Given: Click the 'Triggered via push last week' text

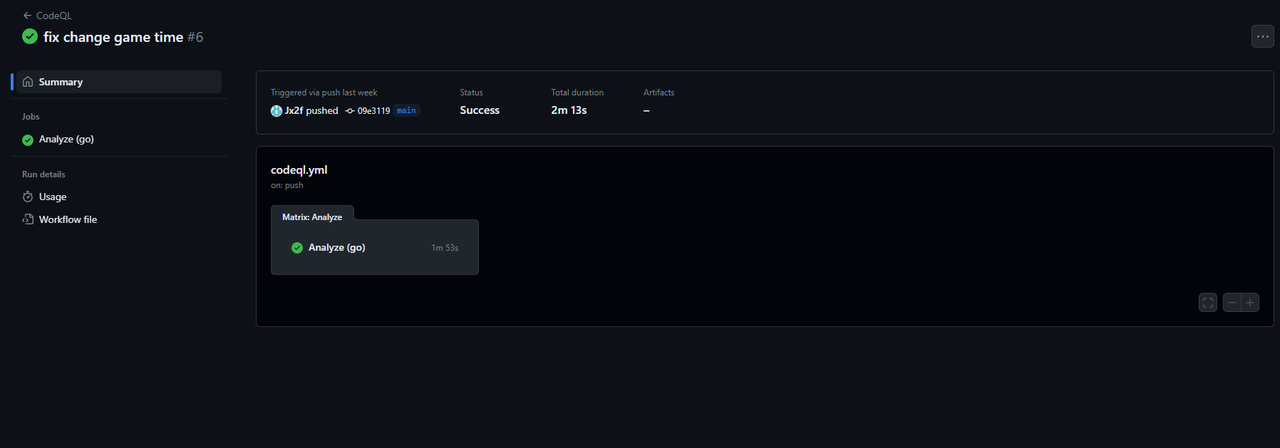Looking at the screenshot, I should tap(324, 92).
